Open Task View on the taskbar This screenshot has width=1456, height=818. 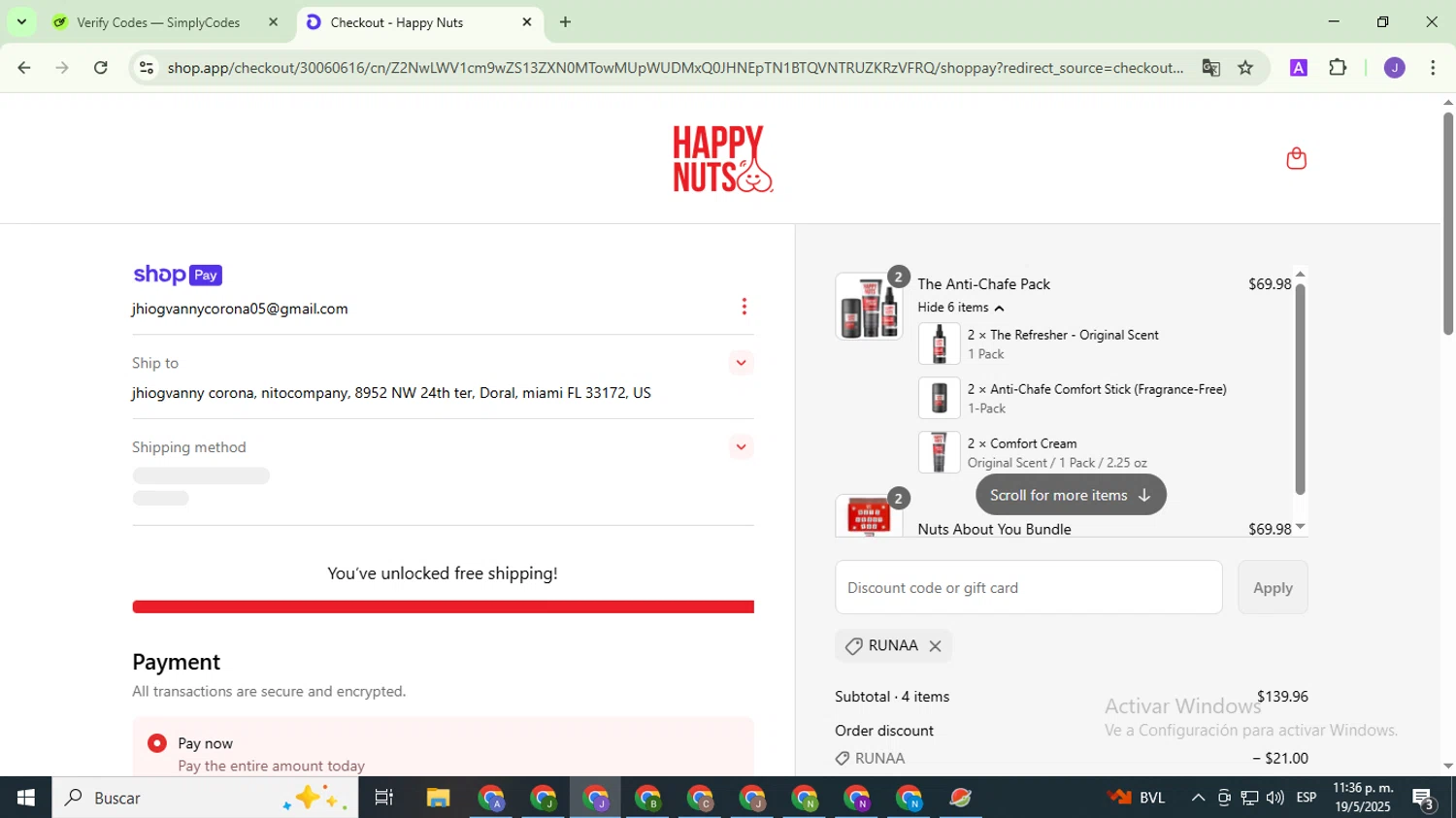pyautogui.click(x=384, y=798)
